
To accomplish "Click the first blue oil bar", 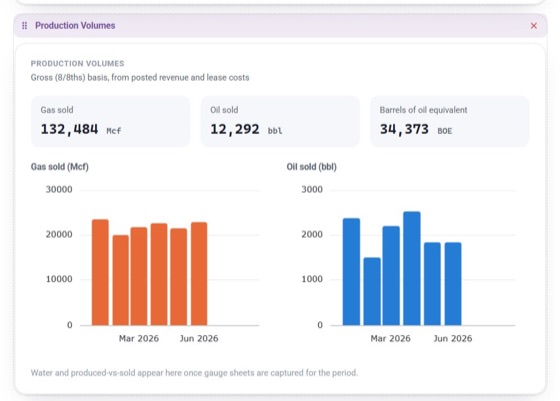I will click(351, 272).
